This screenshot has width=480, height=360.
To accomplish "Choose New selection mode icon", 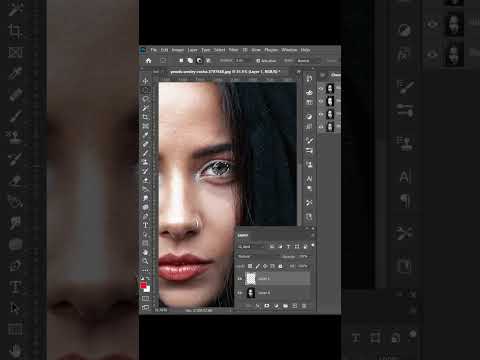I will [x=181, y=61].
